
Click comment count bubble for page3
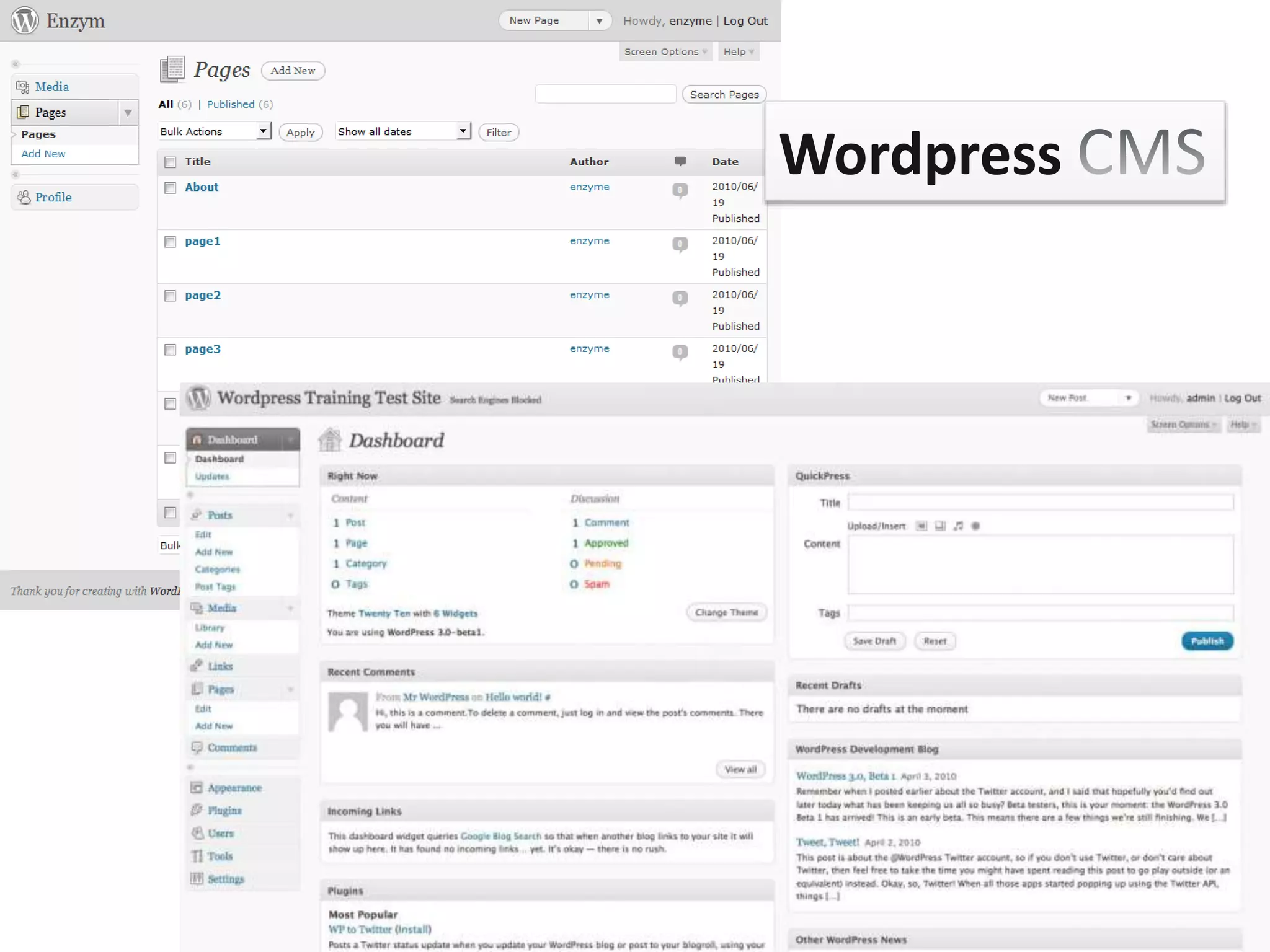[x=680, y=351]
